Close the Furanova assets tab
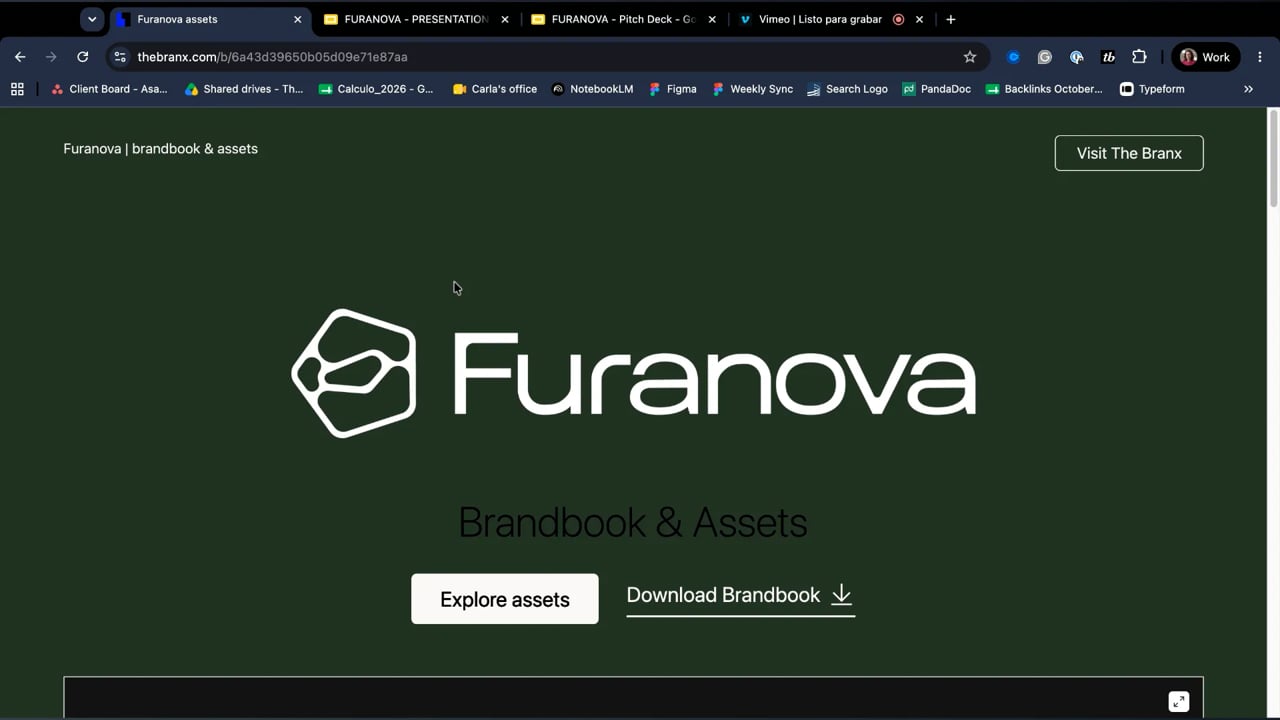This screenshot has width=1280, height=720. coord(297,19)
